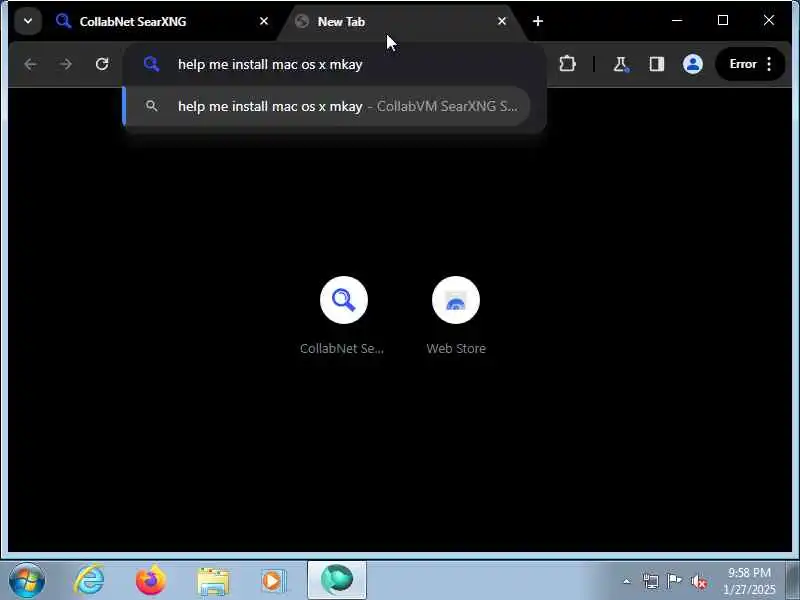Open Windows Explorer from taskbar
The image size is (800, 600).
213,581
